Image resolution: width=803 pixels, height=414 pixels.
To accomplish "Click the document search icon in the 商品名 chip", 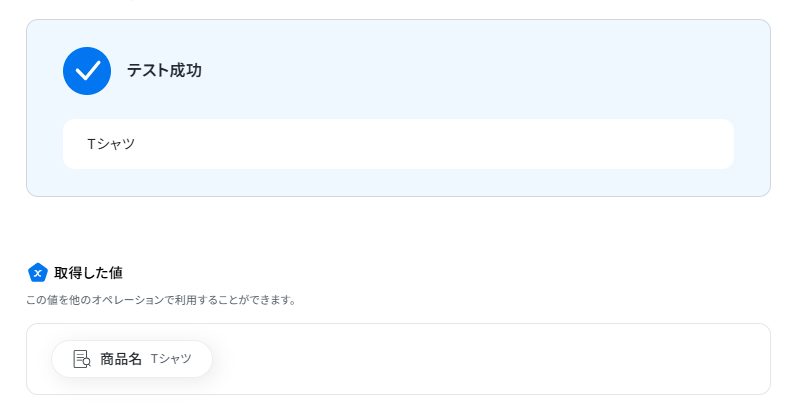I will tap(82, 359).
